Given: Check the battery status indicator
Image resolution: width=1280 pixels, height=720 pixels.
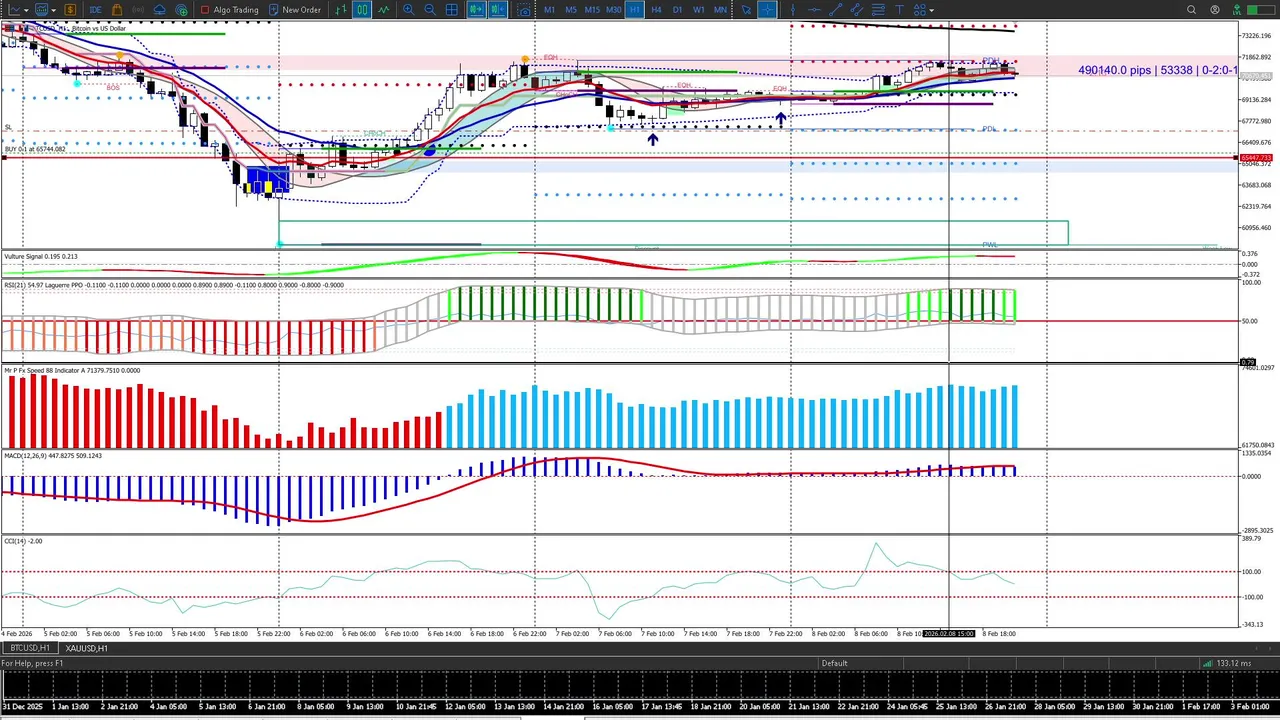Looking at the screenshot, I should tap(1259, 10).
